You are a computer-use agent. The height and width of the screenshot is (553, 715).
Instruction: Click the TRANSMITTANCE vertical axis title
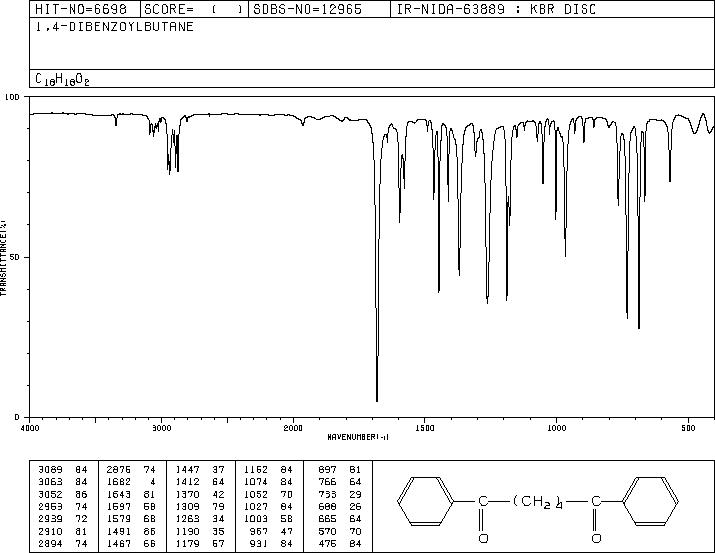pyautogui.click(x=3, y=258)
